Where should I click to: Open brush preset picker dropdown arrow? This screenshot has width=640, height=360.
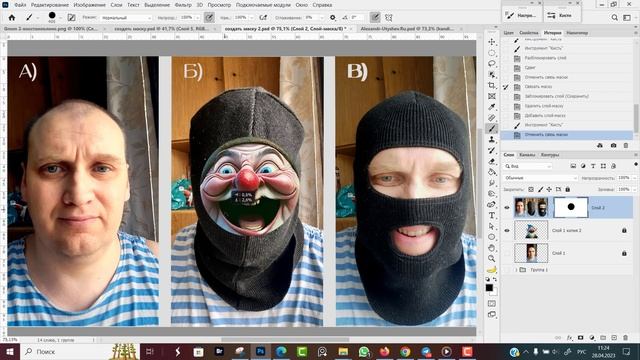coord(60,18)
